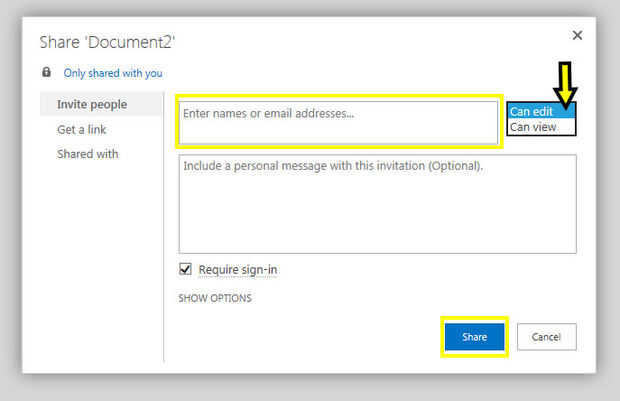Open the 'Only shared with you' link
Image resolution: width=620 pixels, height=401 pixels.
[112, 73]
